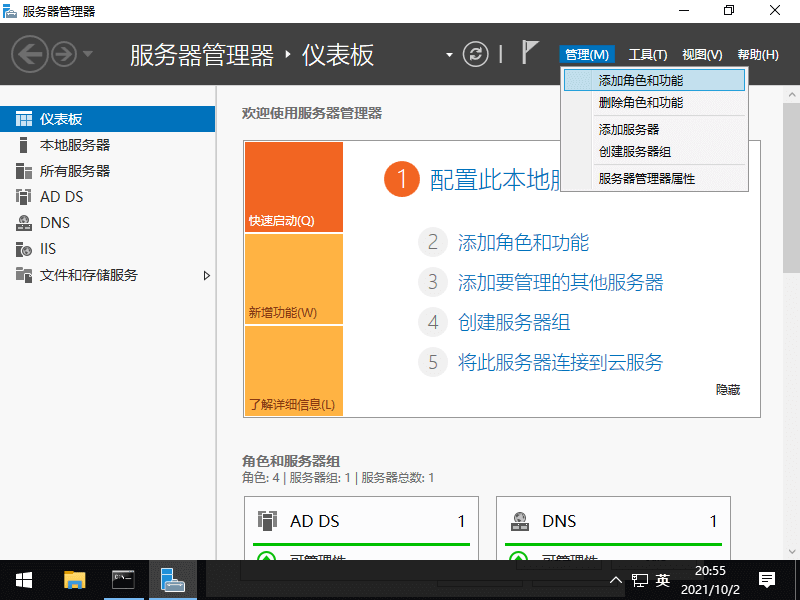Select 仪表板 in the sidebar
The width and height of the screenshot is (800, 600).
tap(107, 119)
